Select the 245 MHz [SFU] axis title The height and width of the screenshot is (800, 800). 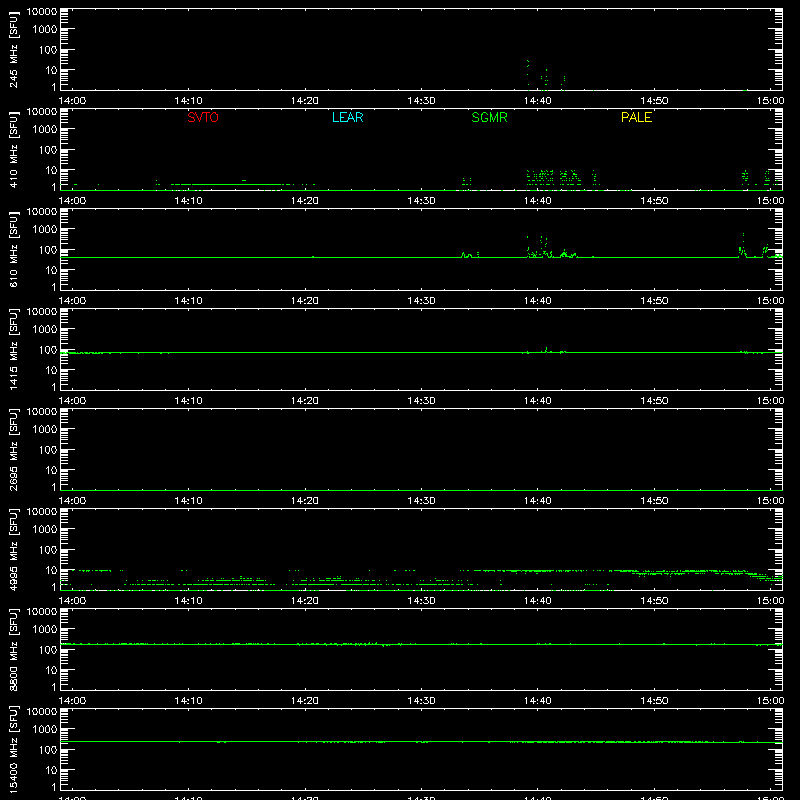(14, 49)
